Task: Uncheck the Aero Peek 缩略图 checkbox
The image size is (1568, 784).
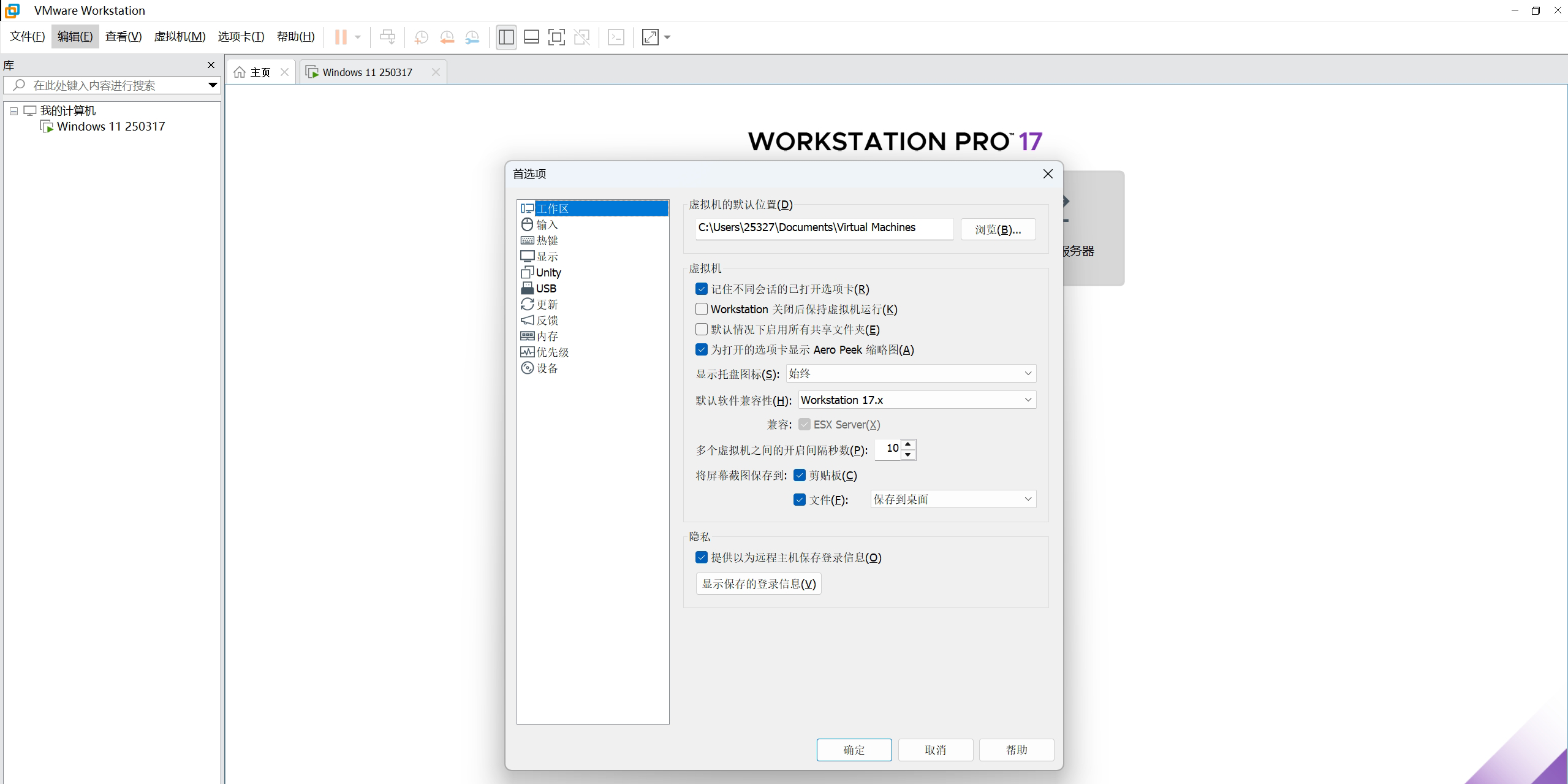Action: (x=702, y=349)
